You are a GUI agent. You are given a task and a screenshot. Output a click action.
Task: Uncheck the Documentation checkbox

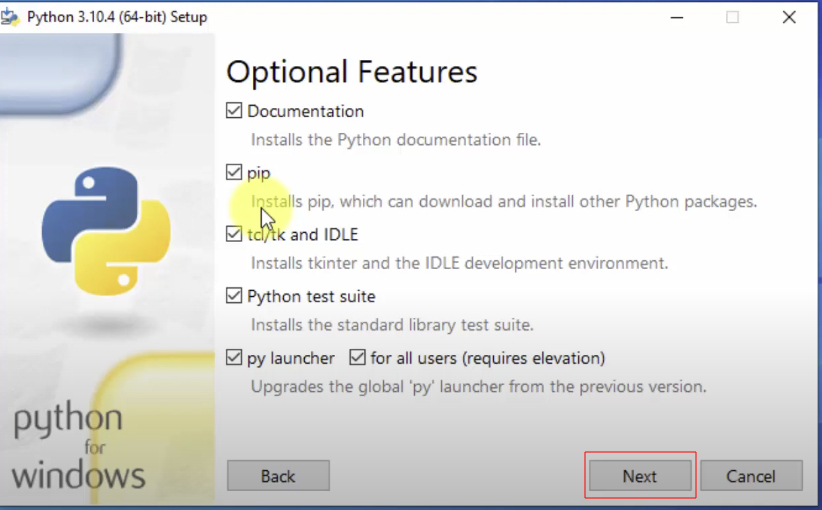pos(234,111)
